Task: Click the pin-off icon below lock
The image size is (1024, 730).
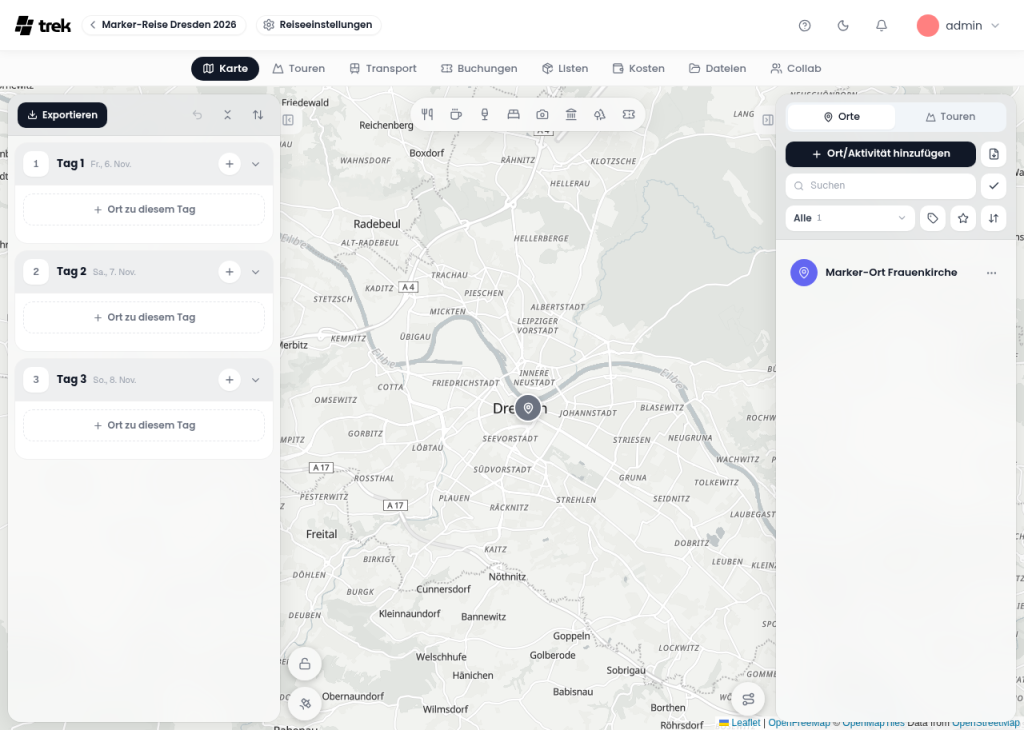Action: [x=304, y=704]
